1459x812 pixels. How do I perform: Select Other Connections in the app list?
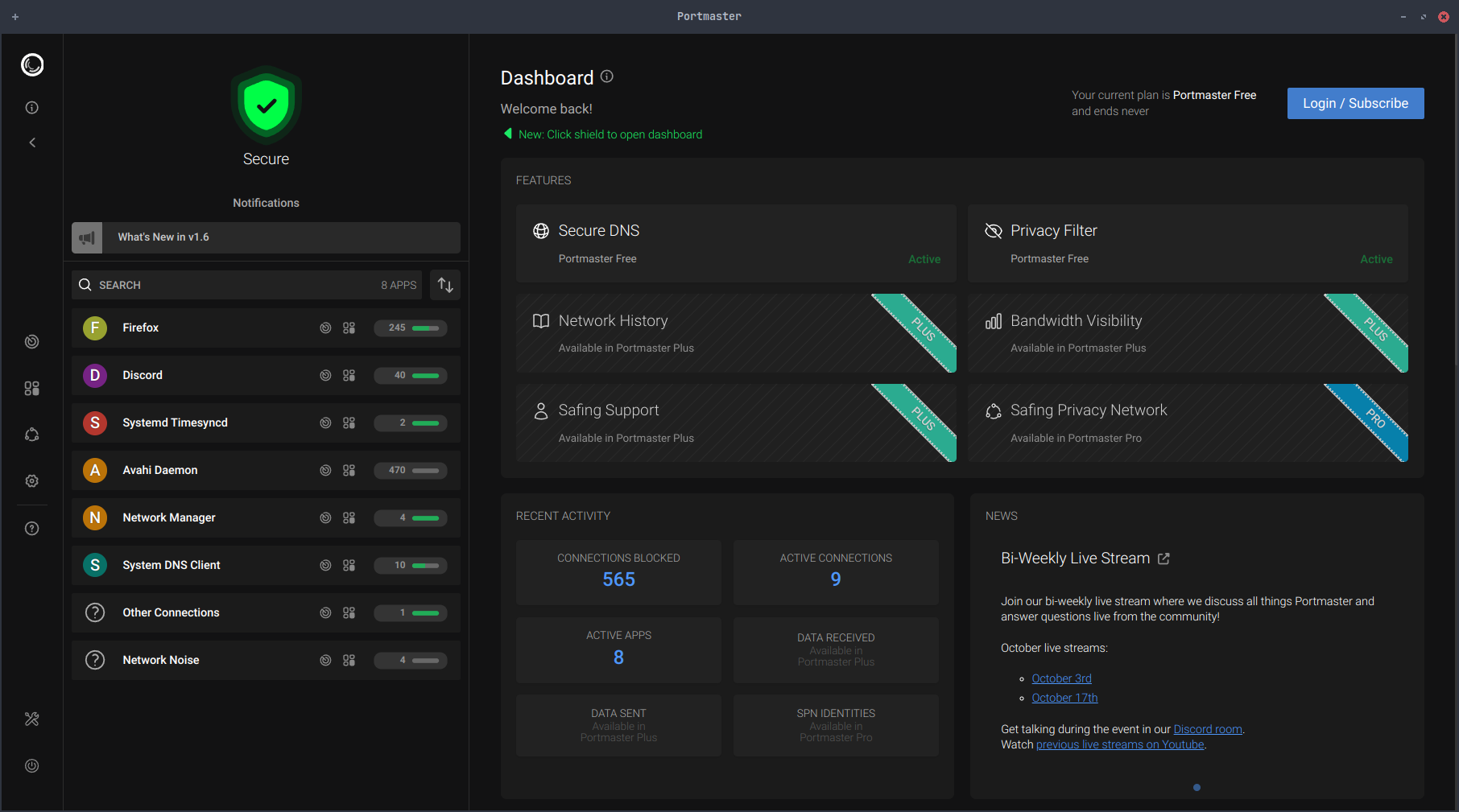pyautogui.click(x=266, y=613)
